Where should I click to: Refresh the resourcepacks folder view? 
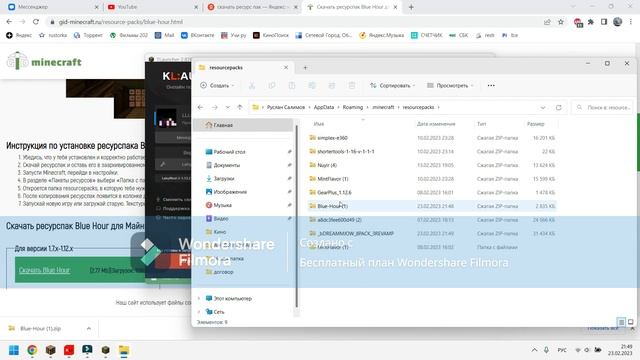pos(558,107)
